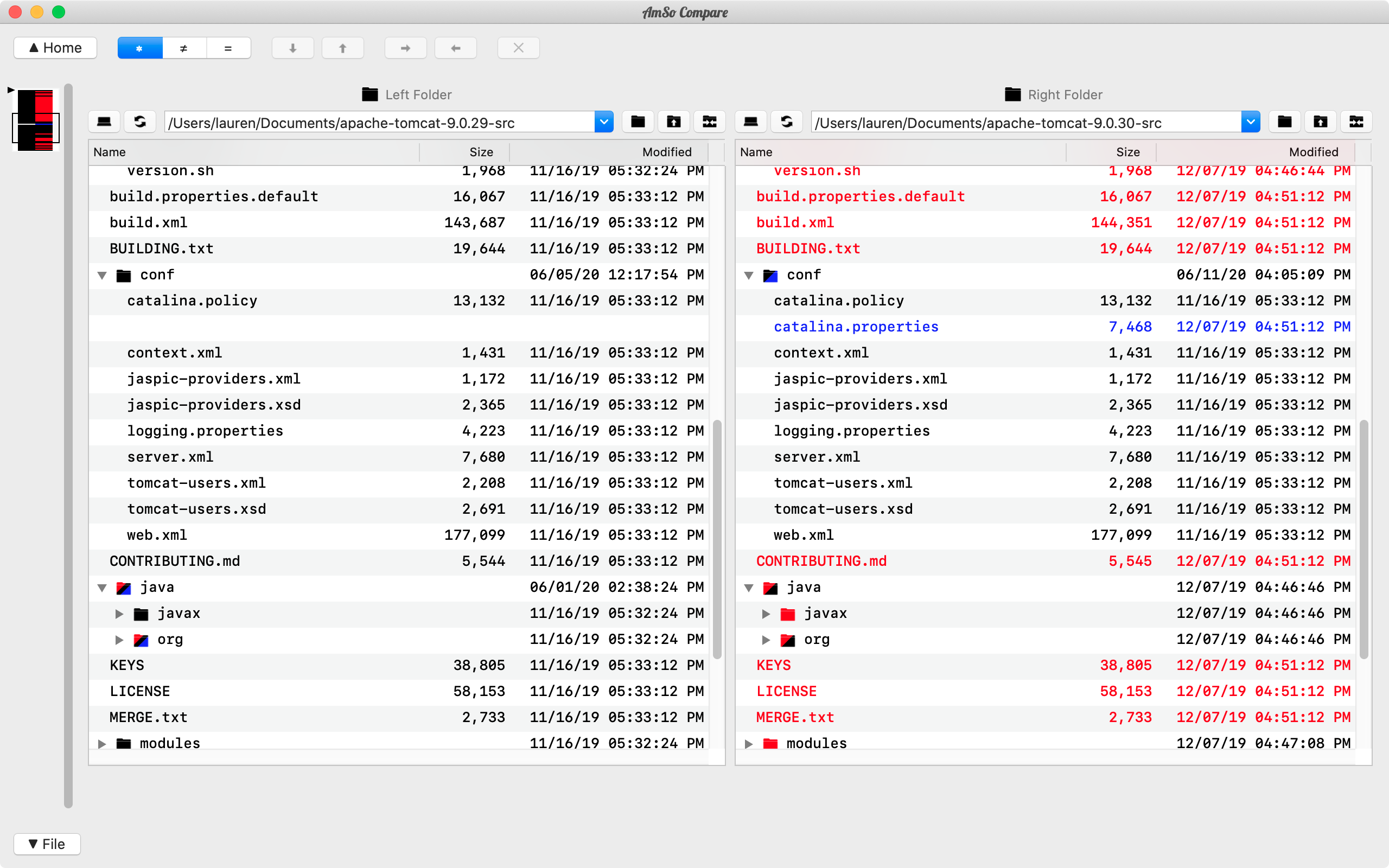Select the show-identical equals filter
The image size is (1389, 868).
pos(228,48)
